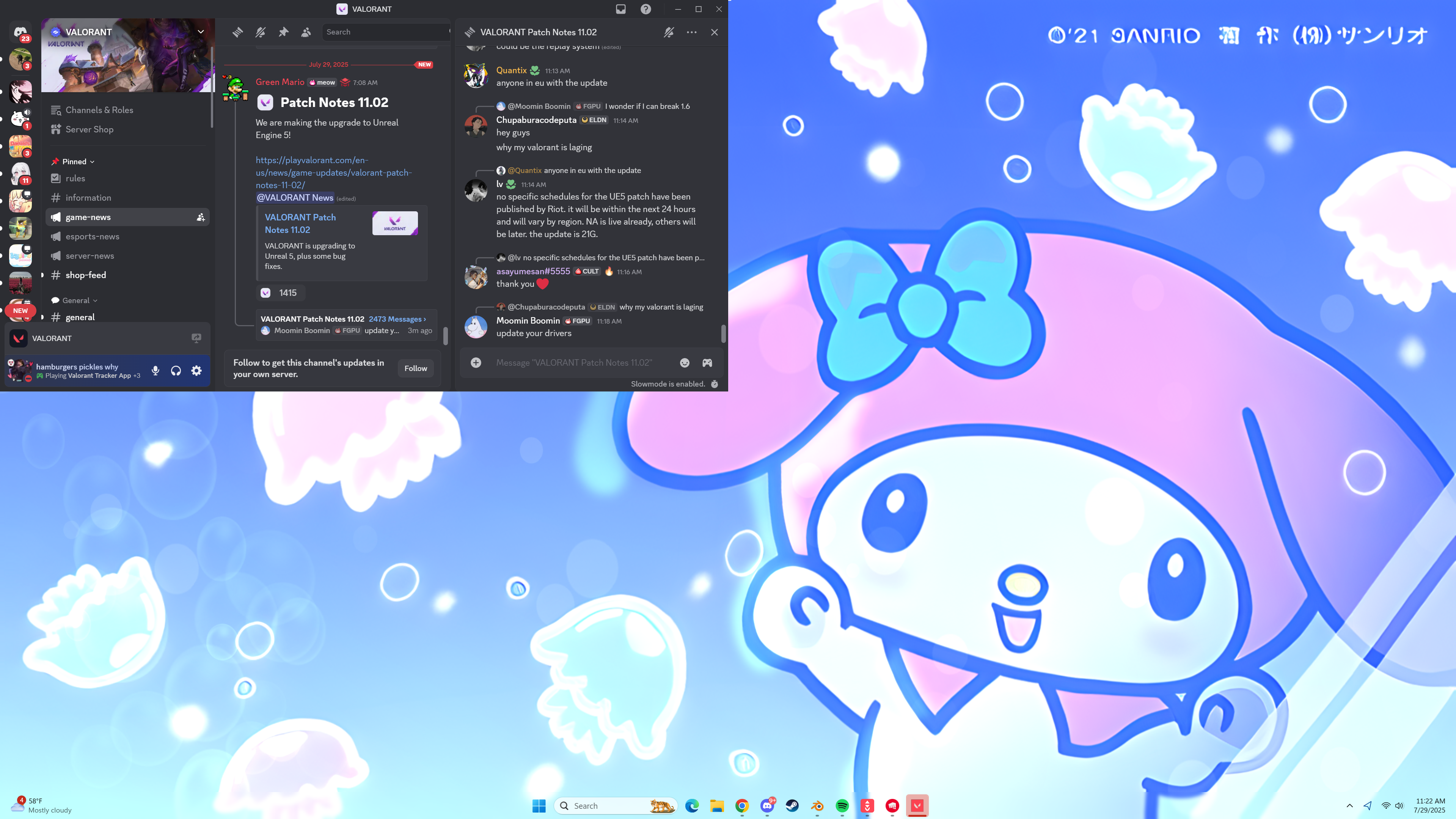Close the VALORANT Patch Notes thread panel
1456x819 pixels.
tap(715, 32)
